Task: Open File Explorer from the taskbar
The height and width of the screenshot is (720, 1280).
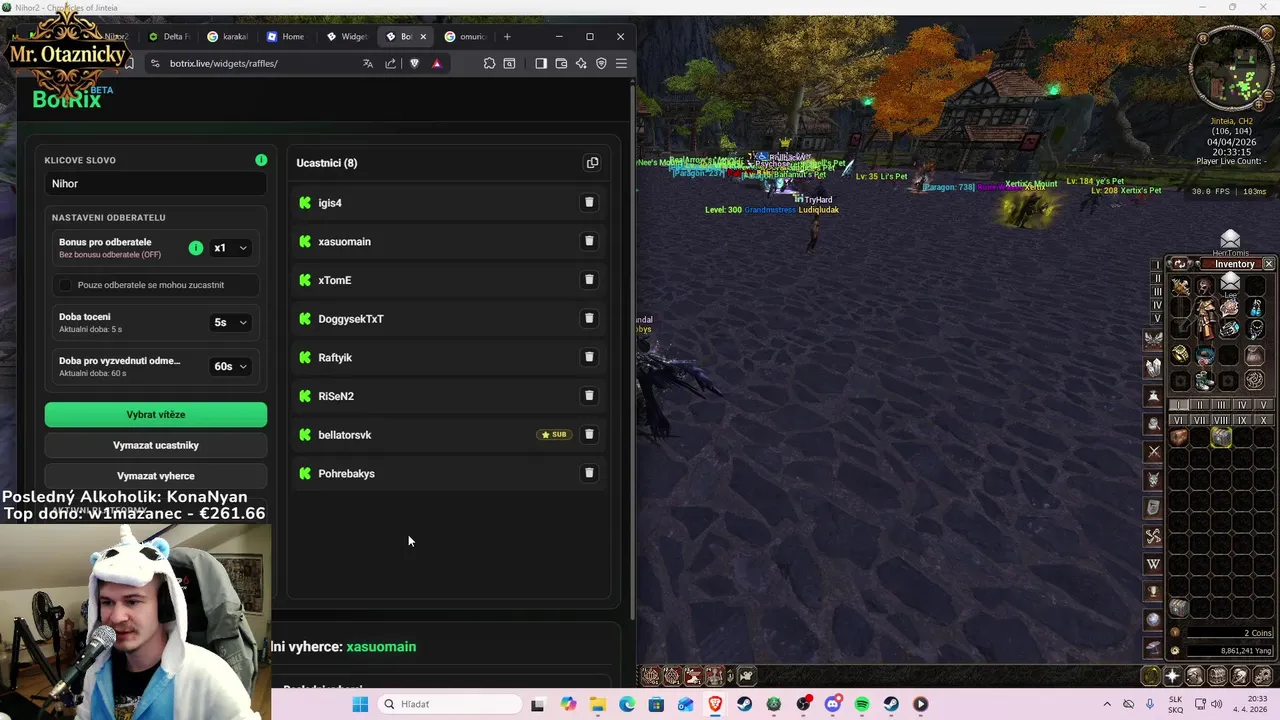Action: tap(598, 704)
